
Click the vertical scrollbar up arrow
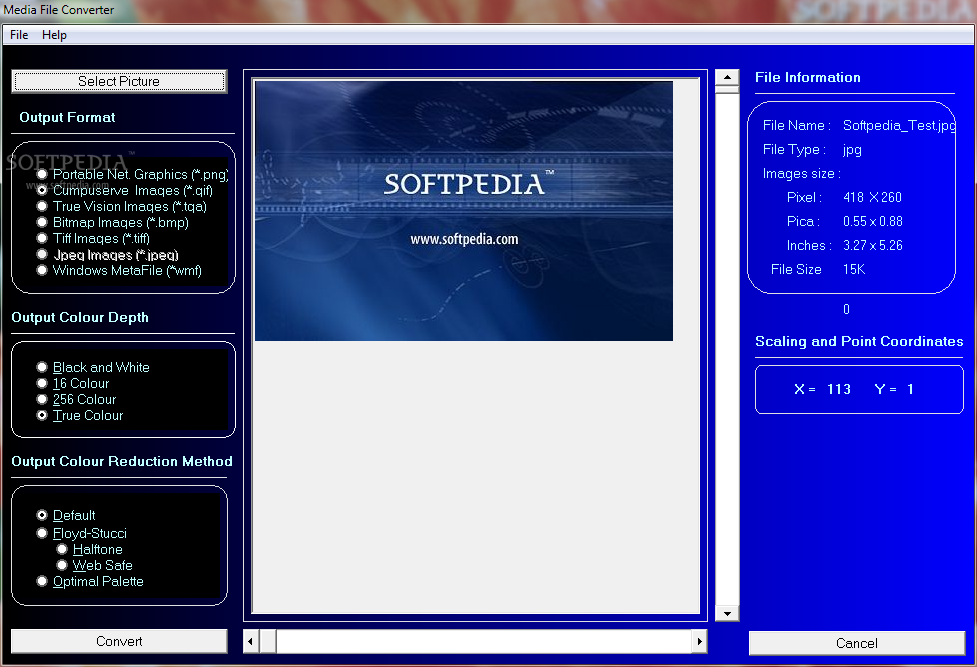click(727, 77)
